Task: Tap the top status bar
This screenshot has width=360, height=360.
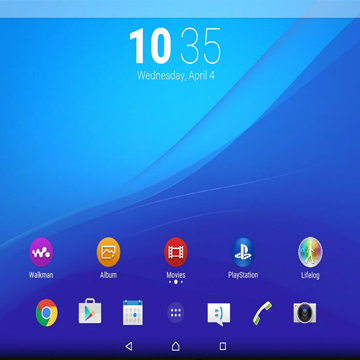Action: click(x=180, y=9)
